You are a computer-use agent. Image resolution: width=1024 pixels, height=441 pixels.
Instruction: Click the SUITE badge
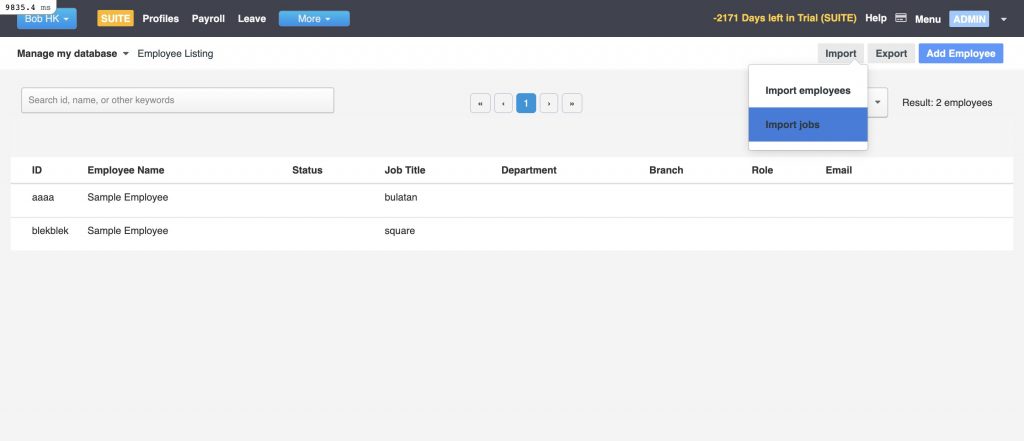116,18
